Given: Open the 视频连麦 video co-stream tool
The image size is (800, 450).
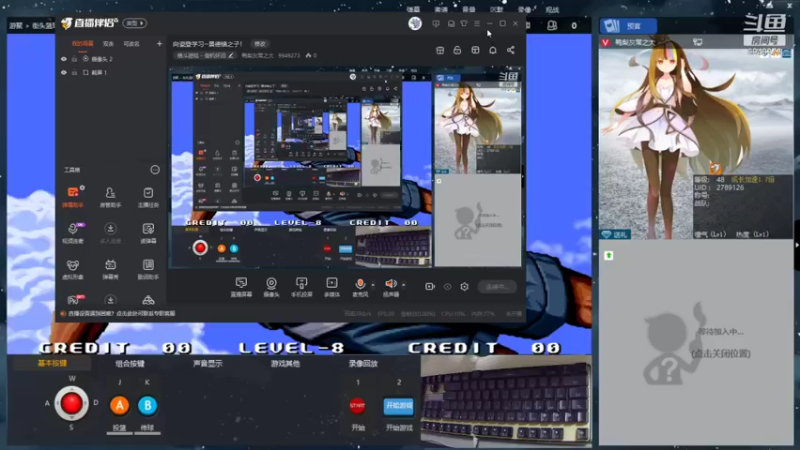Looking at the screenshot, I should pyautogui.click(x=73, y=233).
